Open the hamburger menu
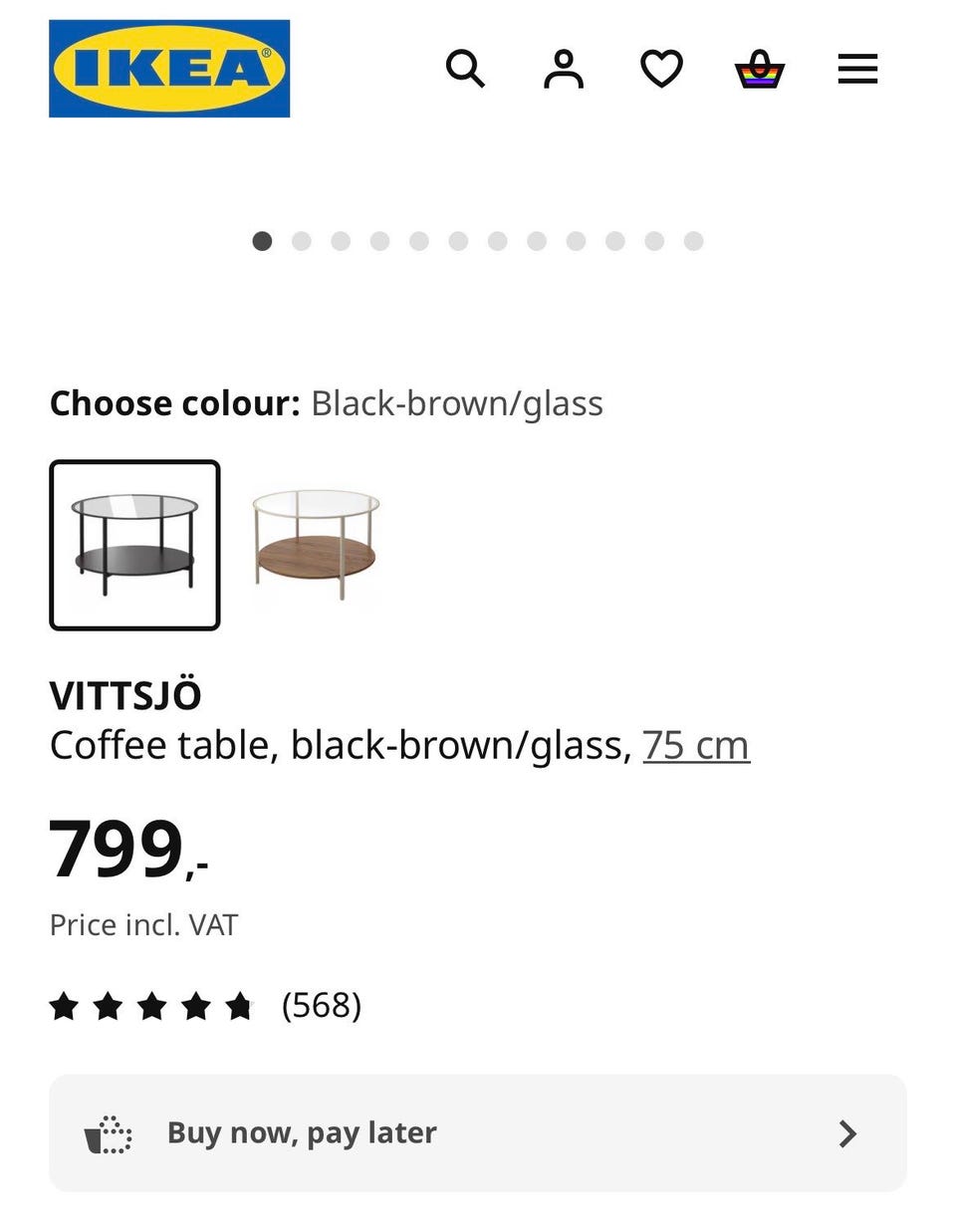 coord(857,69)
